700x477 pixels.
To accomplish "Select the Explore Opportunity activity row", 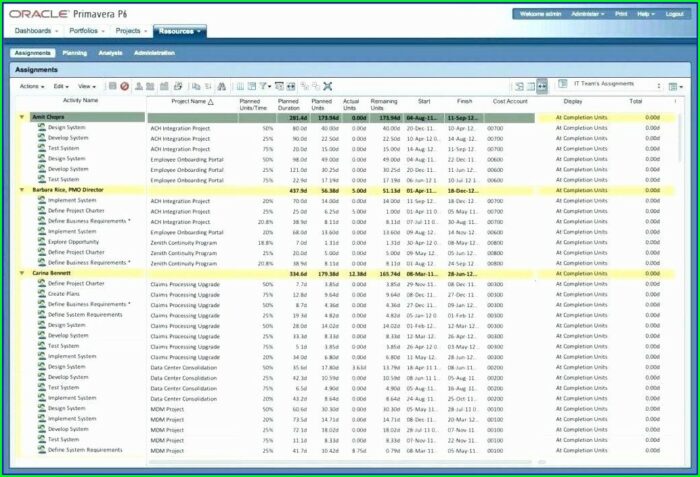I will tap(344, 243).
